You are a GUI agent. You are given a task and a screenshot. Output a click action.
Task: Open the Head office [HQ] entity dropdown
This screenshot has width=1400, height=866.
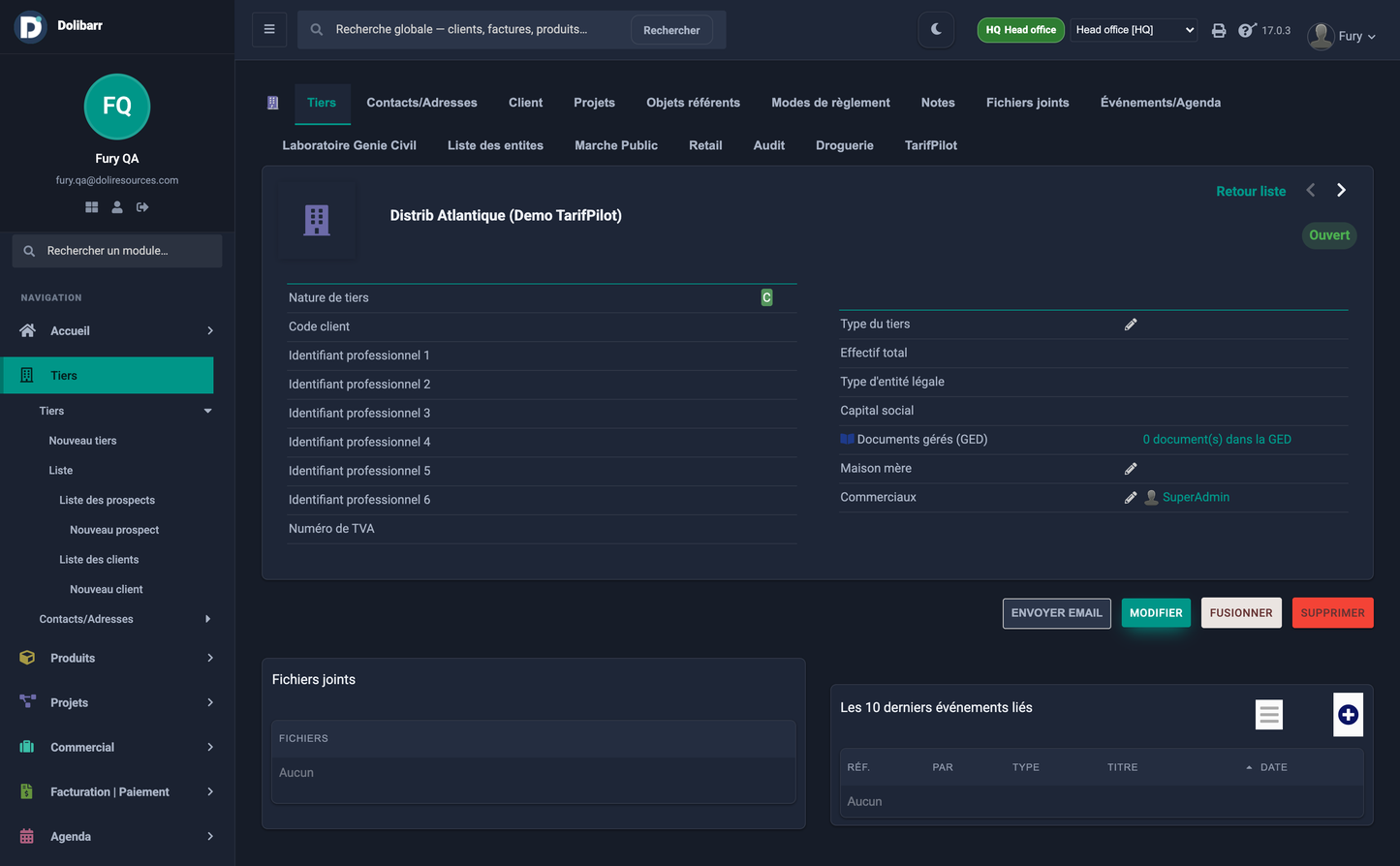1134,30
